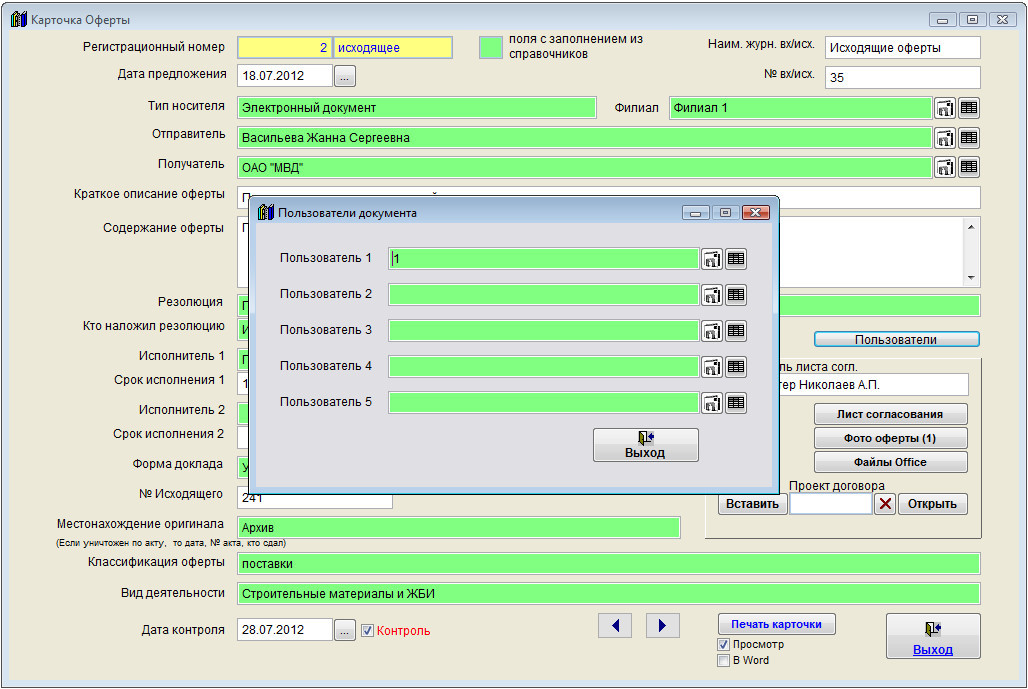Go to next record with right arrow
This screenshot has height=689, width=1028.
tap(662, 626)
